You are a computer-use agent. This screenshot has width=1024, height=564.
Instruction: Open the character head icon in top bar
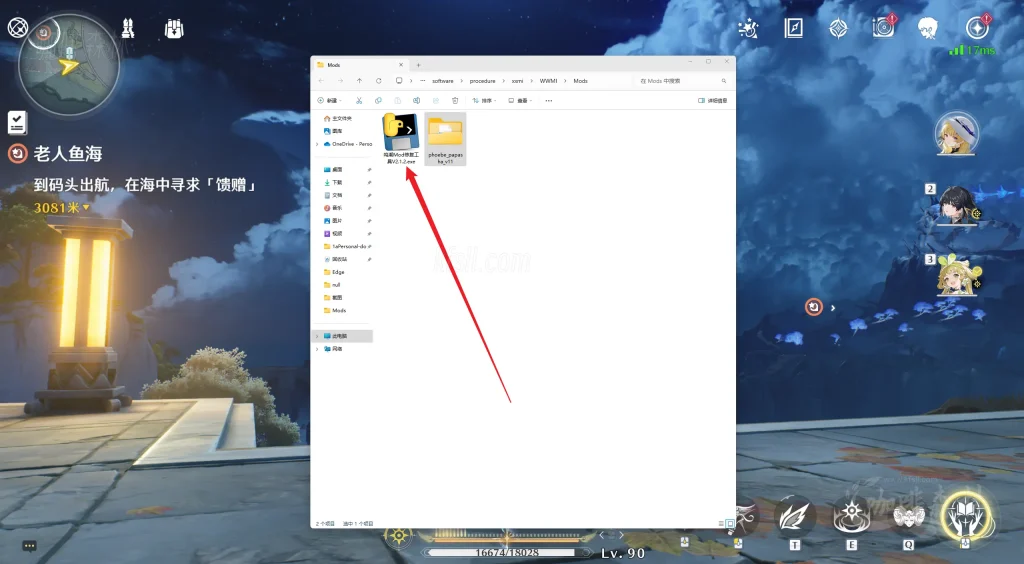coord(928,28)
